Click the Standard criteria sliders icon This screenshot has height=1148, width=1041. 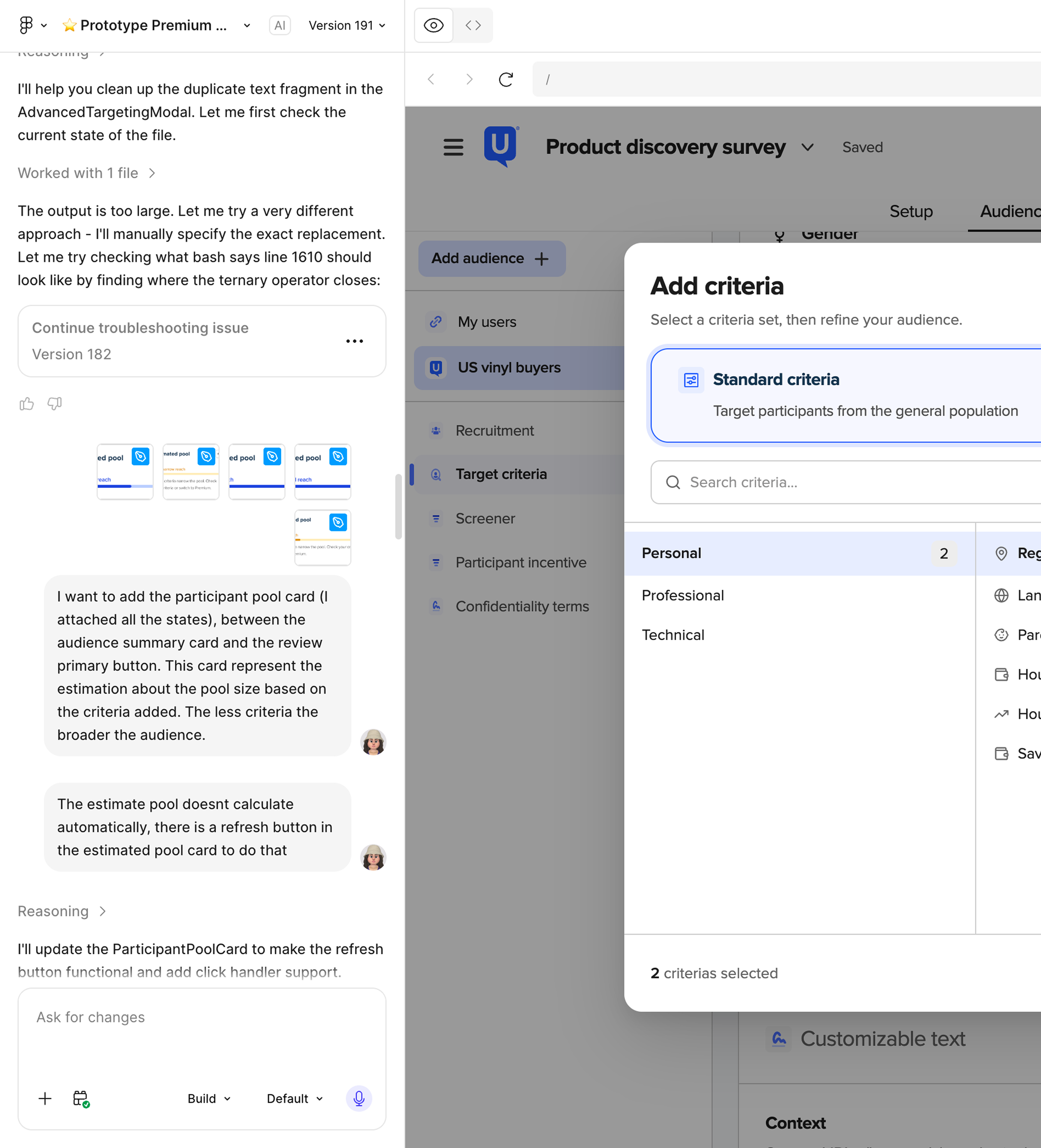[690, 380]
